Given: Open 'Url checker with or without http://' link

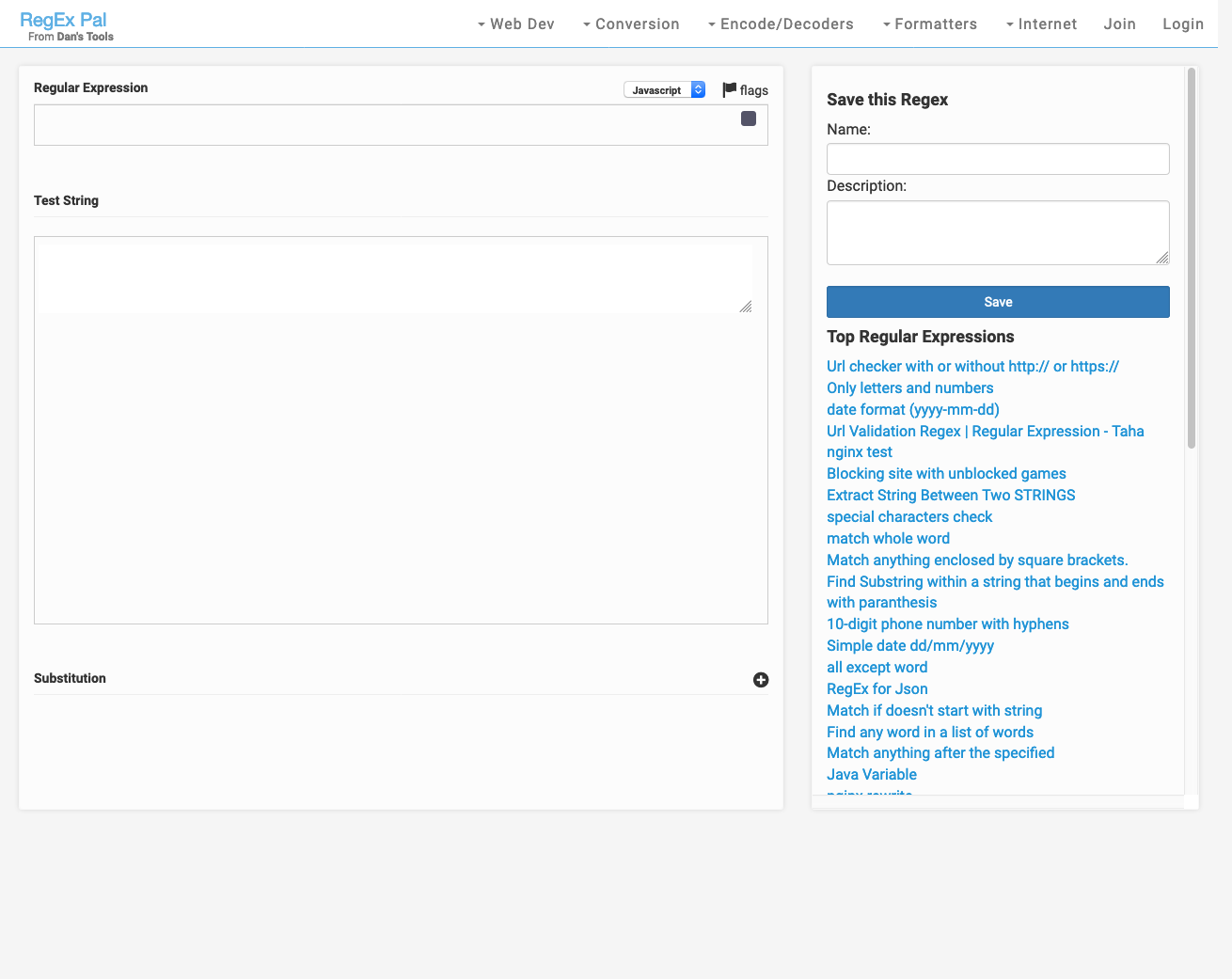Looking at the screenshot, I should pyautogui.click(x=972, y=367).
